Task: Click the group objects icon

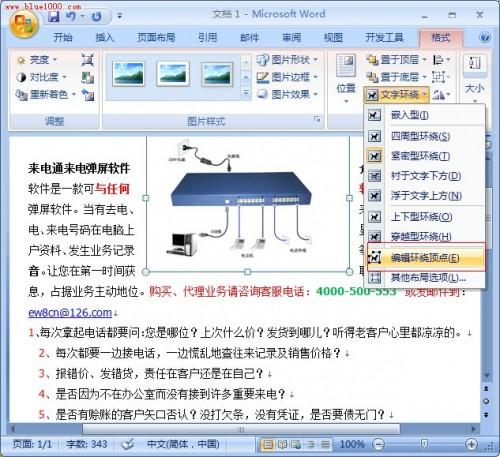Action: click(440, 77)
